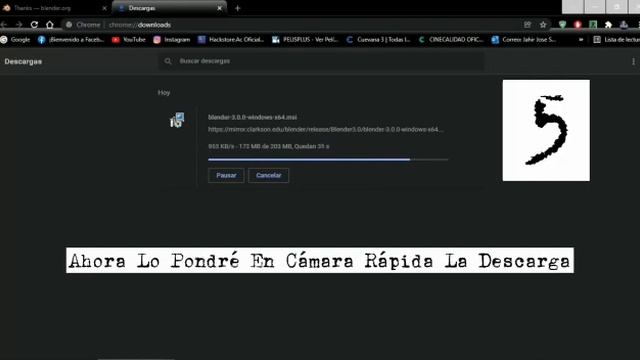Viewport: 640px width, 360px height.
Task: Open the green shield extension
Action: point(562,24)
